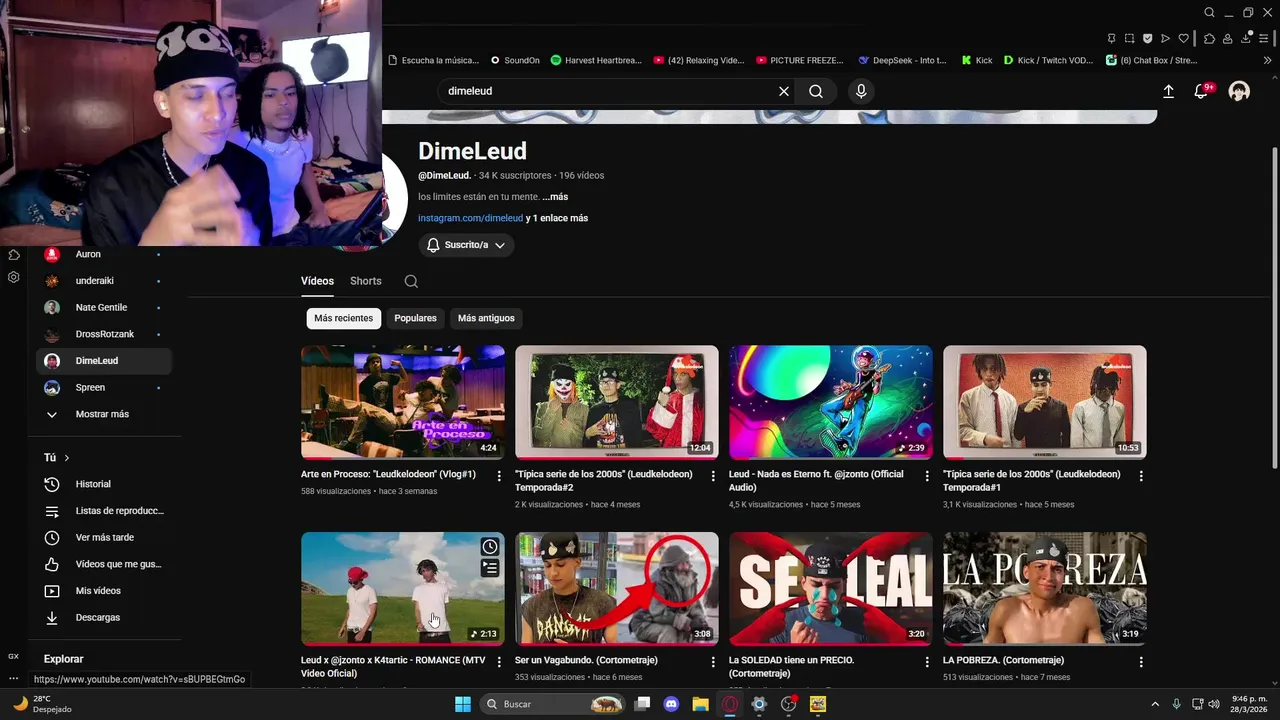Open Historial in the sidebar
The height and width of the screenshot is (720, 1280).
click(x=104, y=484)
